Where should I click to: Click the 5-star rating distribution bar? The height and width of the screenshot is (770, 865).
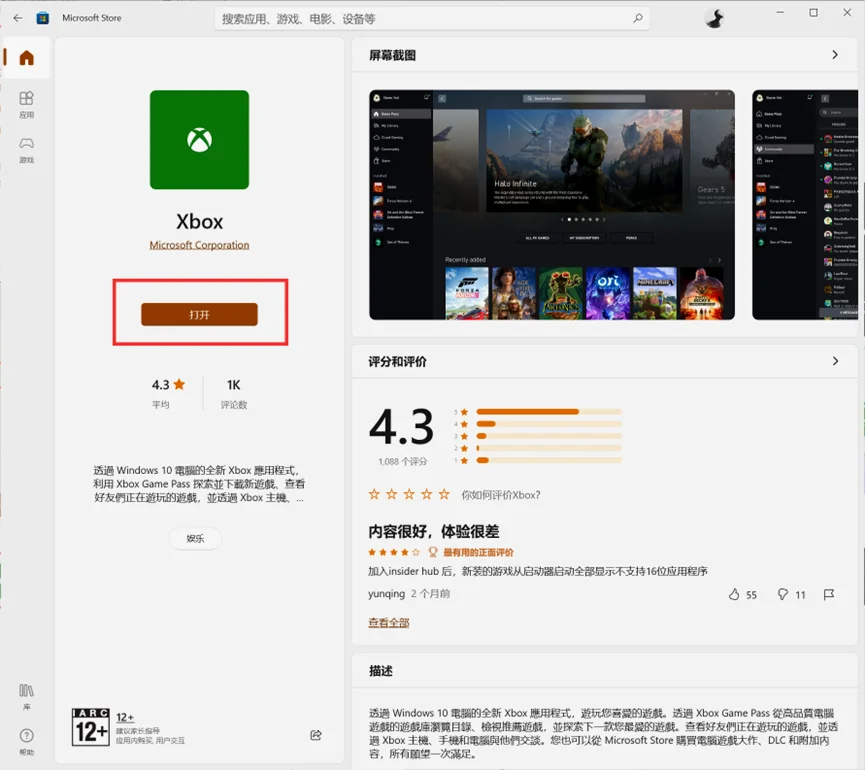click(549, 411)
